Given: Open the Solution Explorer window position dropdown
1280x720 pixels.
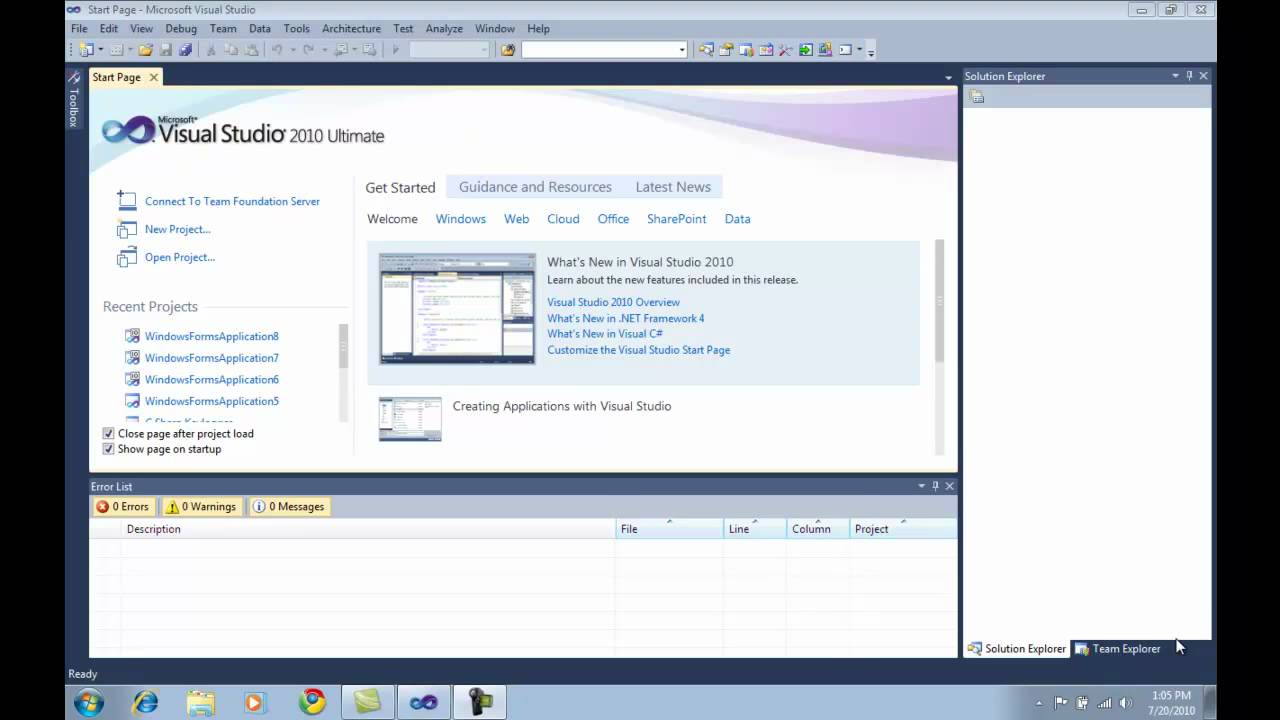Looking at the screenshot, I should 1175,76.
